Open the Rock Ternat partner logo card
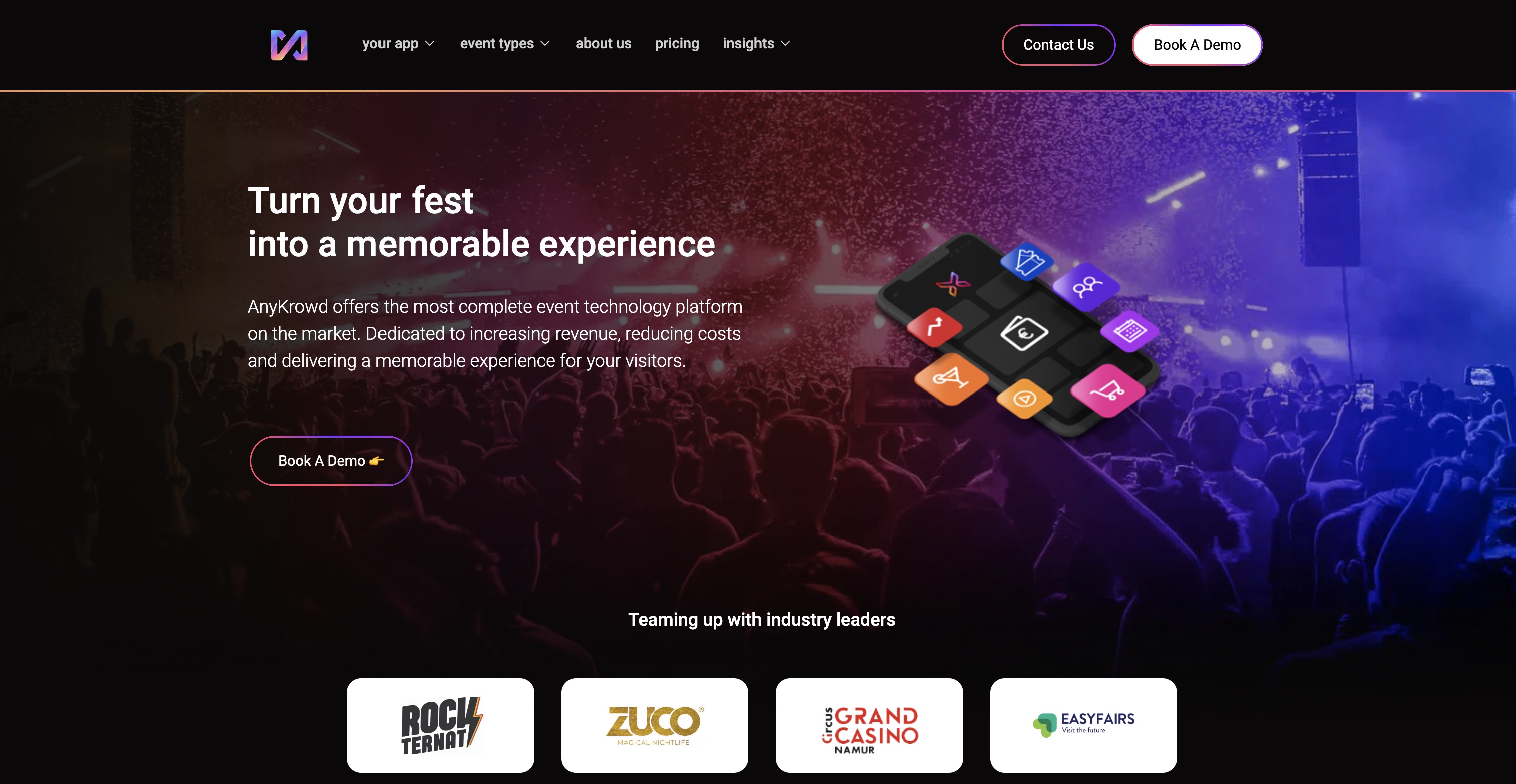The height and width of the screenshot is (784, 1516). tap(440, 725)
